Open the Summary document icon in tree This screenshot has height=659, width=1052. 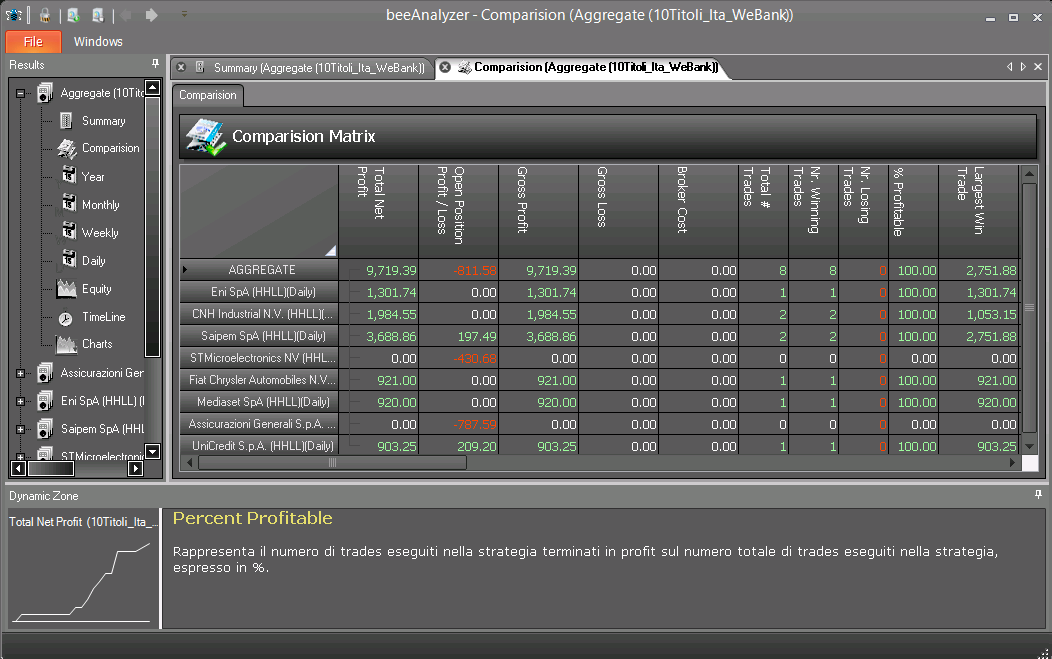pyautogui.click(x=66, y=121)
